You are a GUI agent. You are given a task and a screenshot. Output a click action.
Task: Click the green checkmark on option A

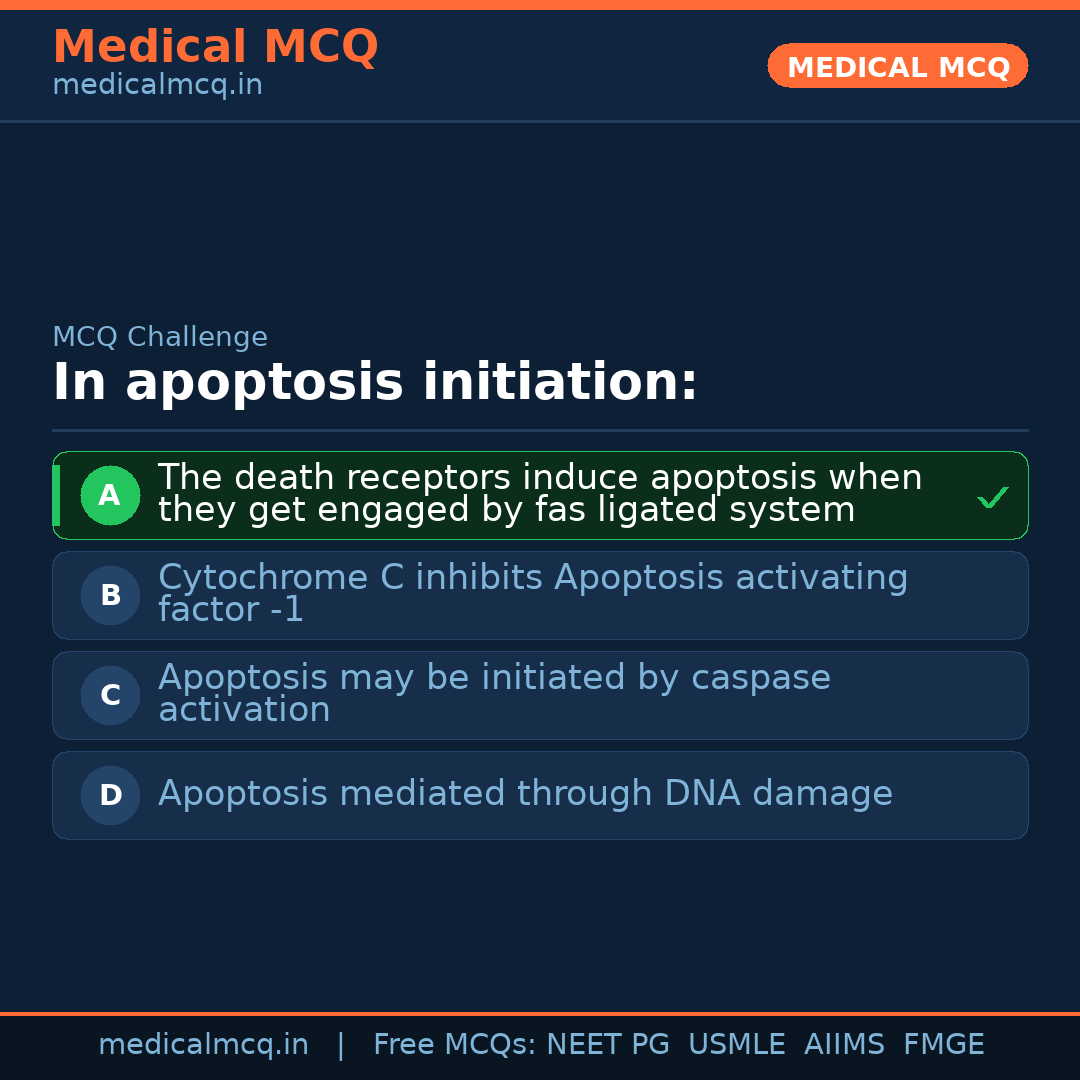click(x=992, y=497)
